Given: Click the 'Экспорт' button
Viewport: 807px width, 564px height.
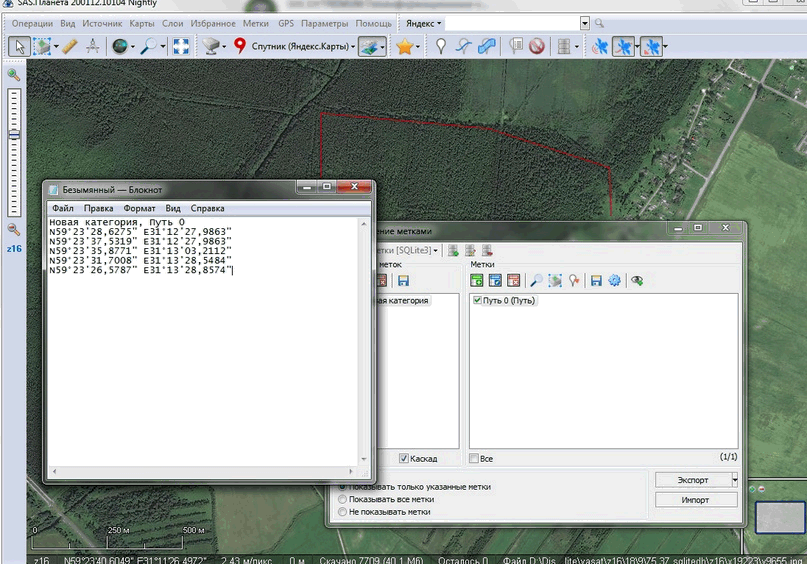Looking at the screenshot, I should (692, 480).
